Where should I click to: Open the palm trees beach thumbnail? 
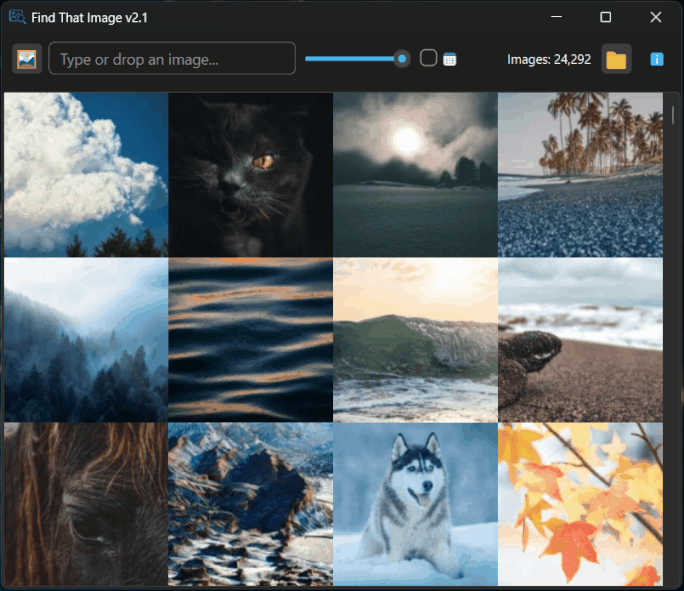click(580, 174)
